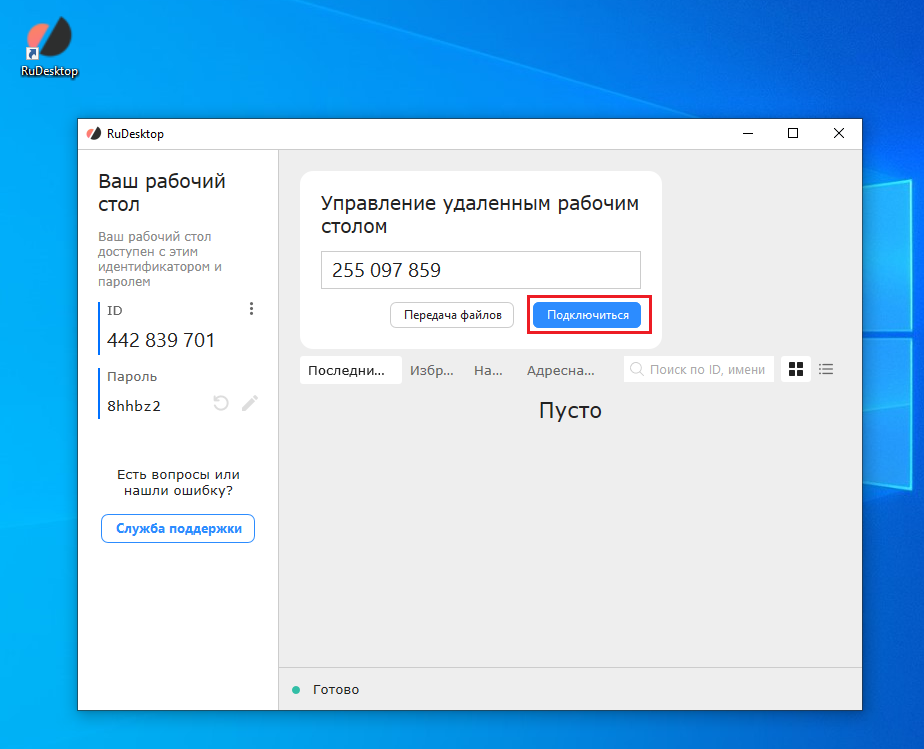
Task: Open the three-dot menu next to ID
Action: 251,309
